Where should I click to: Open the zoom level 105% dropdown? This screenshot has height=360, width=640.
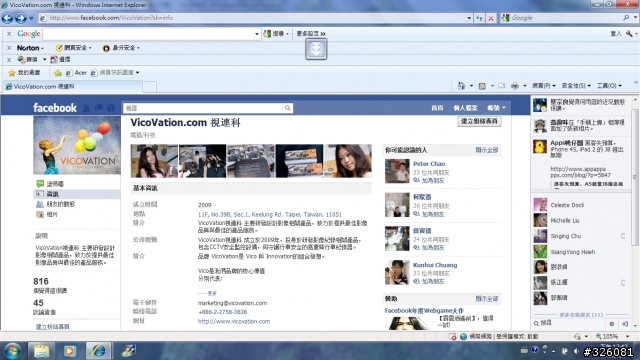click(x=627, y=336)
